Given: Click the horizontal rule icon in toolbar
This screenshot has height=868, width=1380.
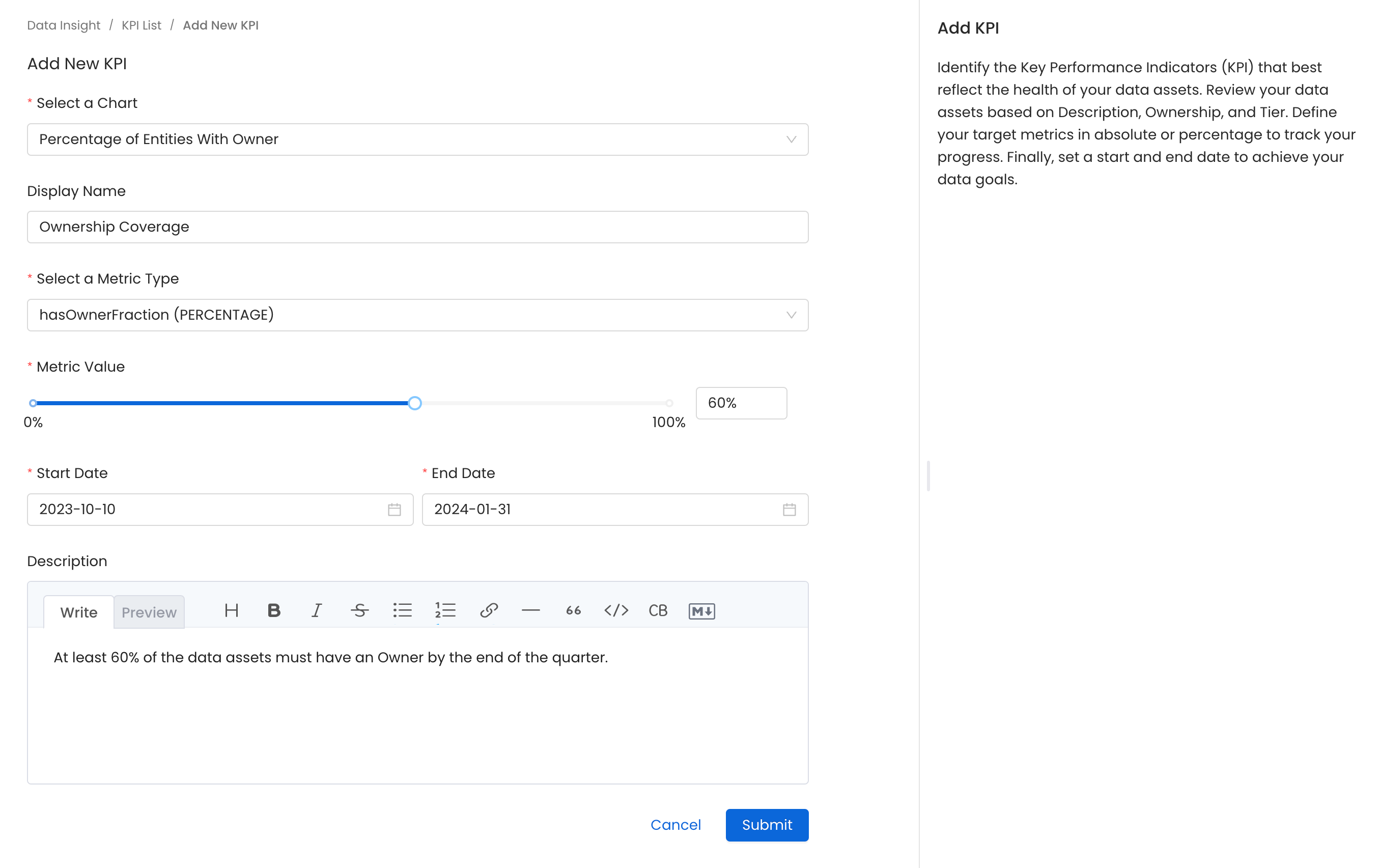Looking at the screenshot, I should [531, 611].
